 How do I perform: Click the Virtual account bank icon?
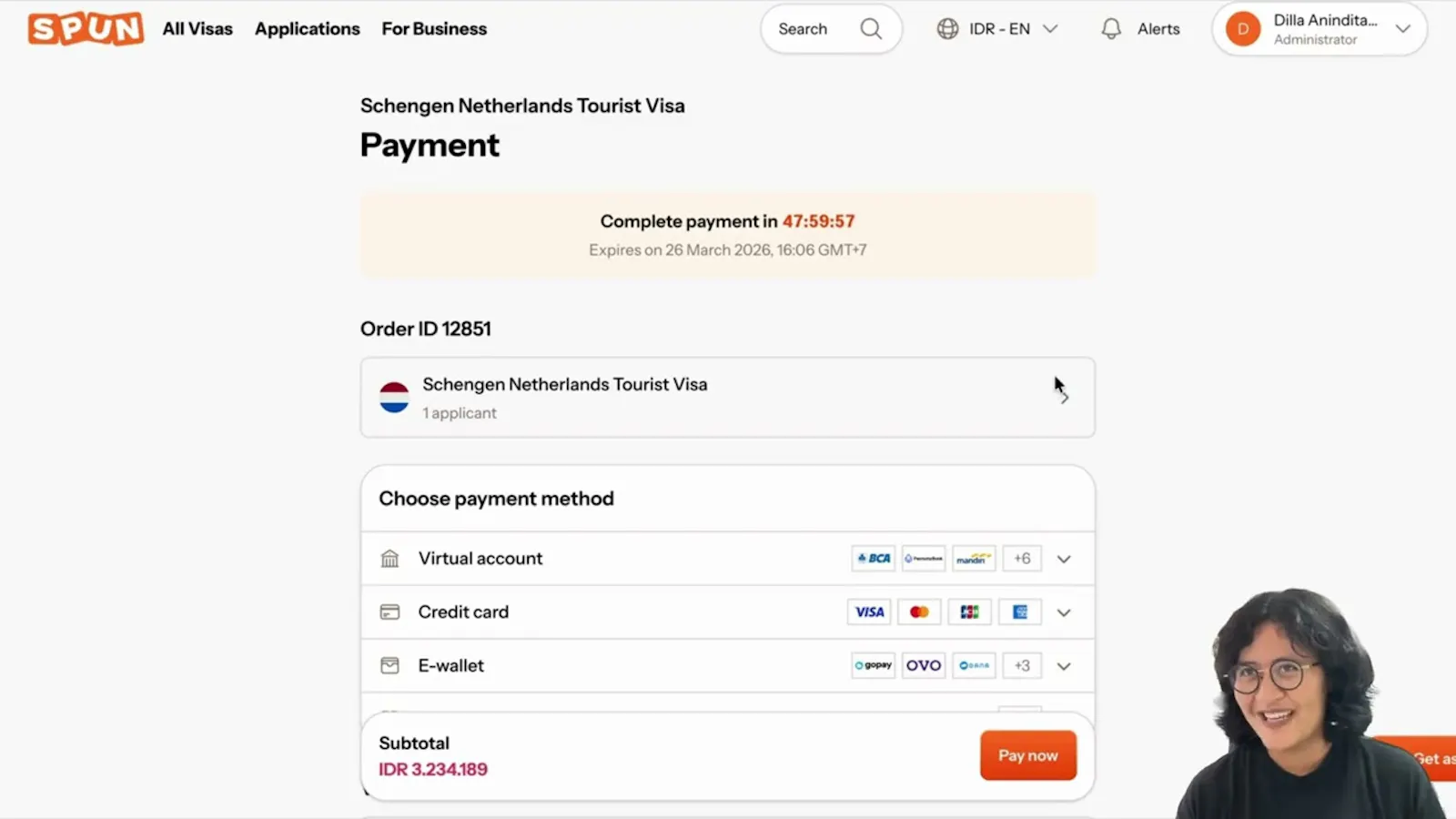pos(389,559)
